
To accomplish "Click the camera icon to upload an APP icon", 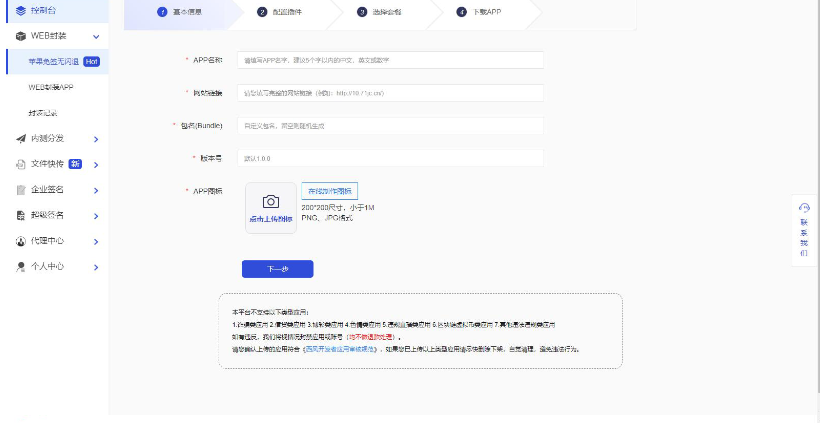I will pyautogui.click(x=270, y=202).
